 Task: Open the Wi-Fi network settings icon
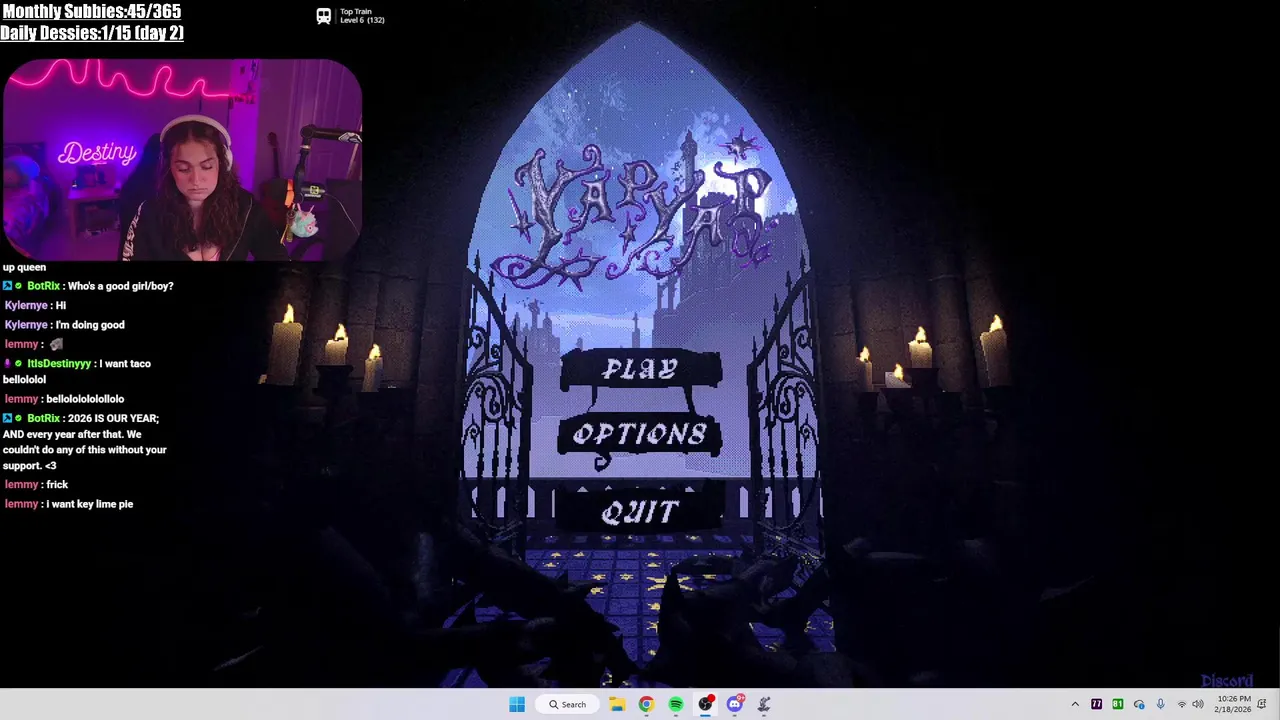tap(1181, 704)
